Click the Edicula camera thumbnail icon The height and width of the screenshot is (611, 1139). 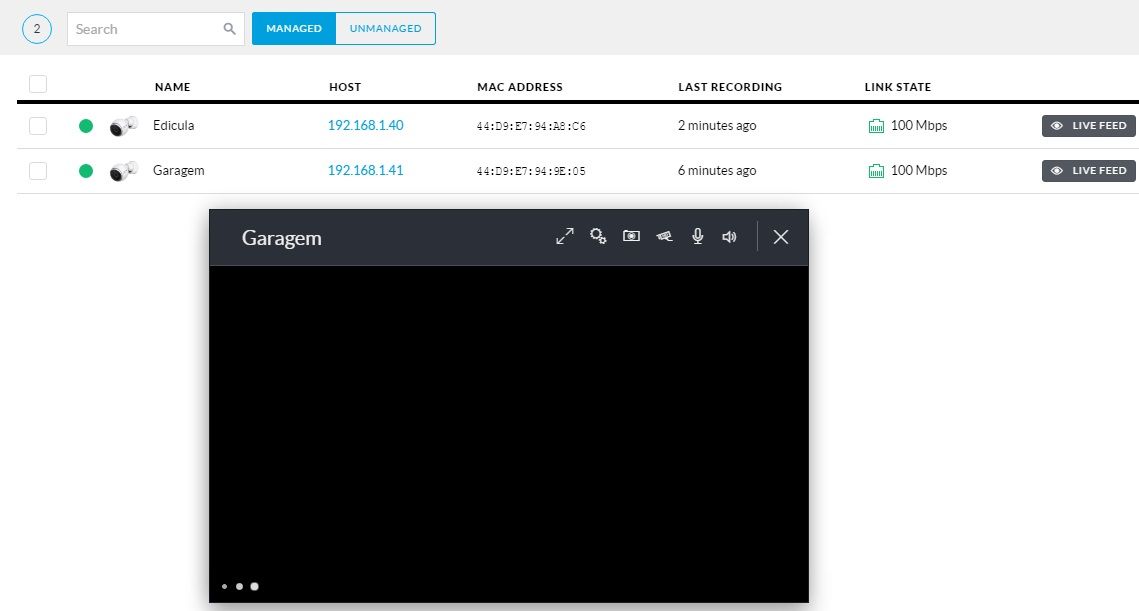[123, 126]
